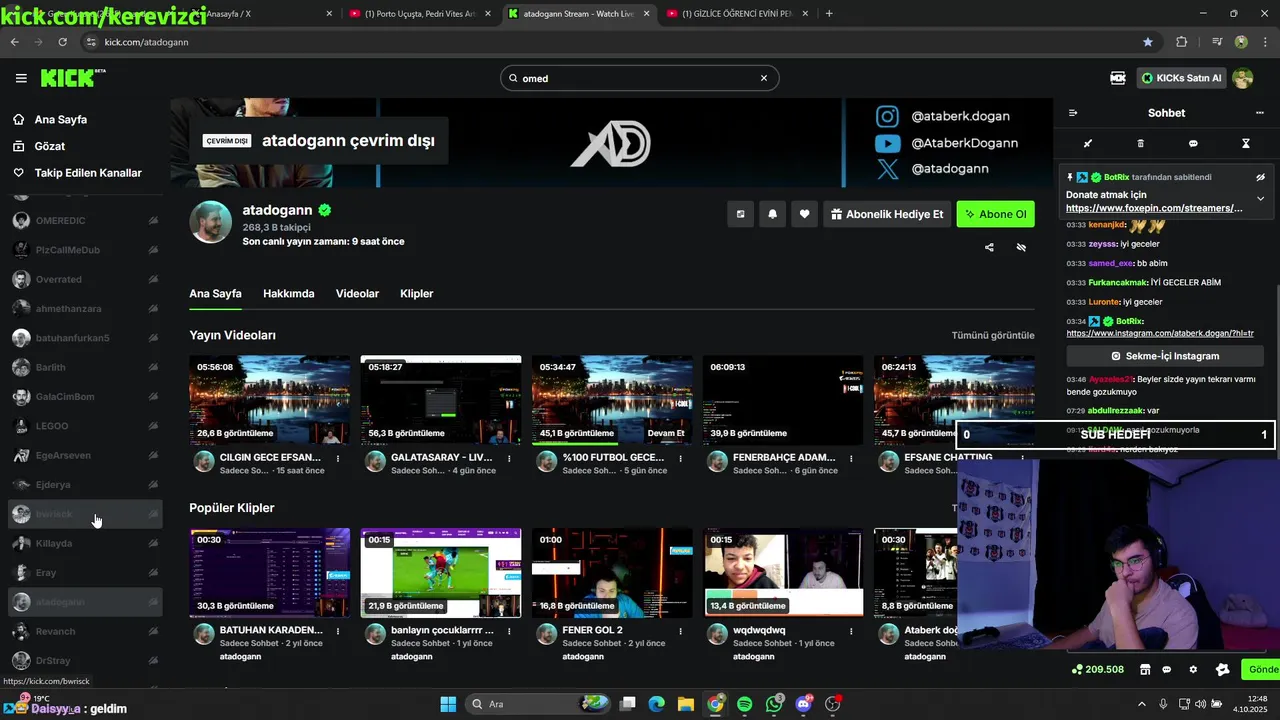
Task: Toggle hide icon next to OMEREDIC
Action: point(153,220)
